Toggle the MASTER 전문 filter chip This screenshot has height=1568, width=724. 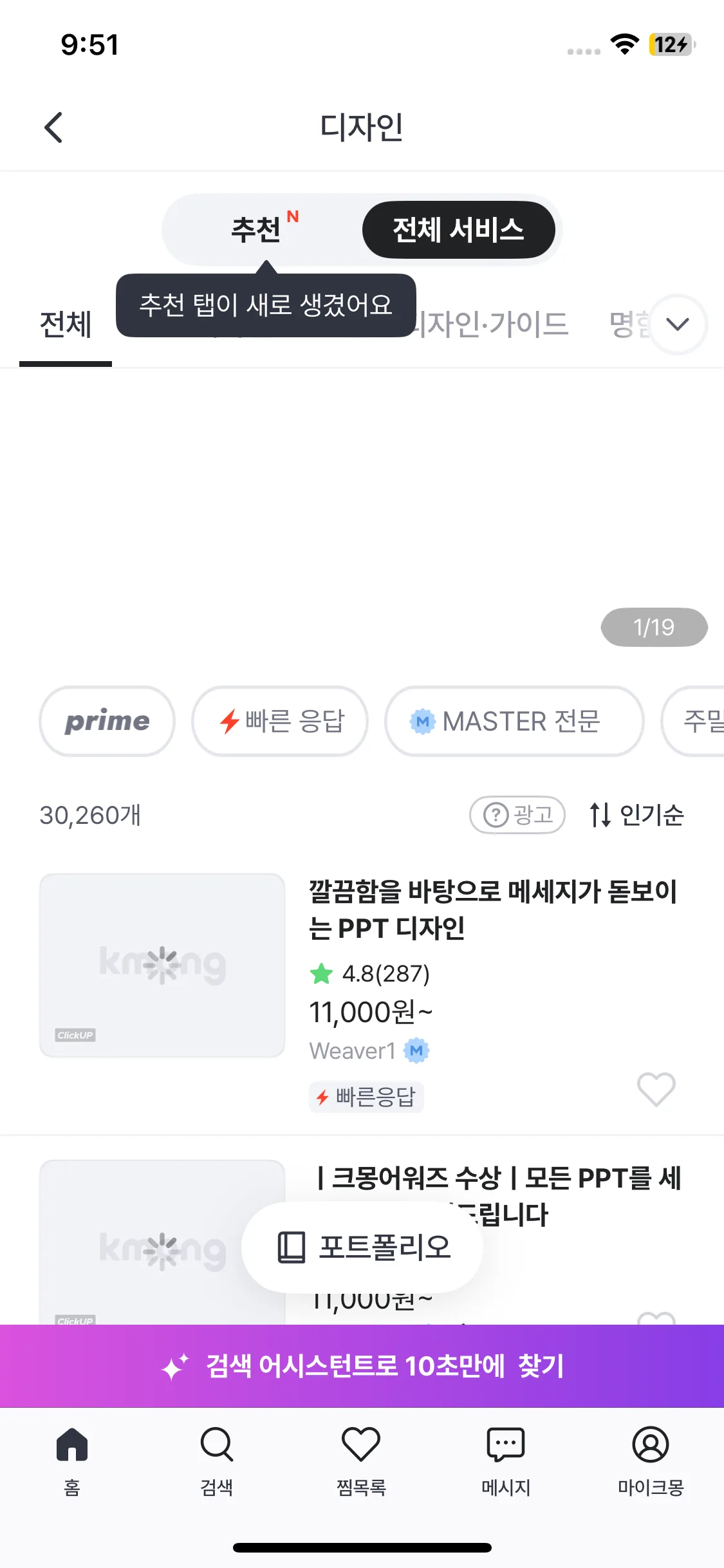click(514, 721)
